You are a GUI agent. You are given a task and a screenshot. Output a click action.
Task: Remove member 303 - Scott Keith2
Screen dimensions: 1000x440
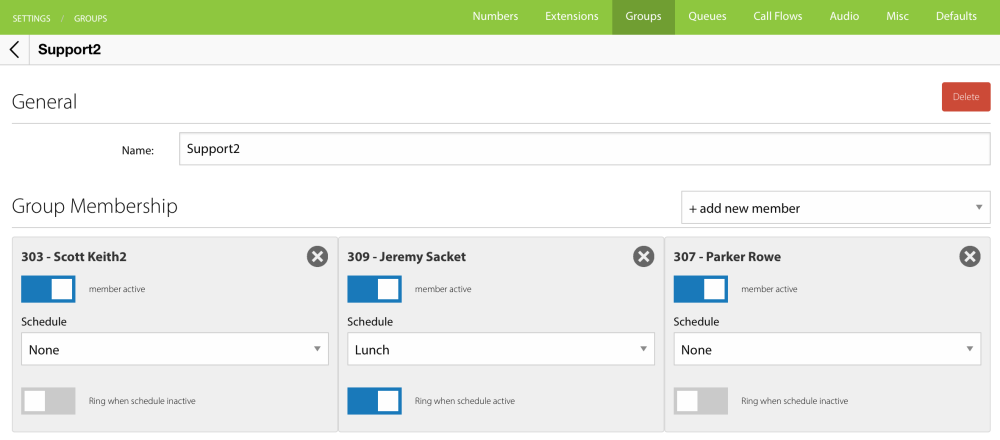click(317, 257)
